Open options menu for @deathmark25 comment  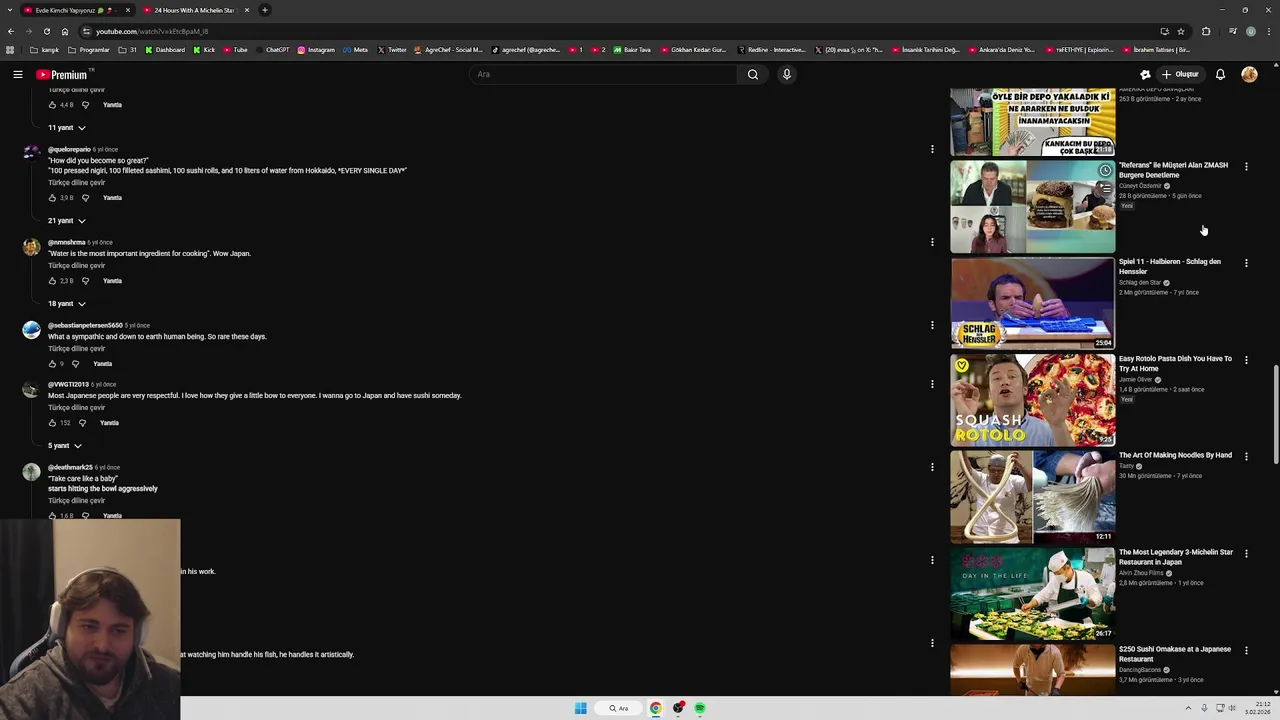(932, 467)
